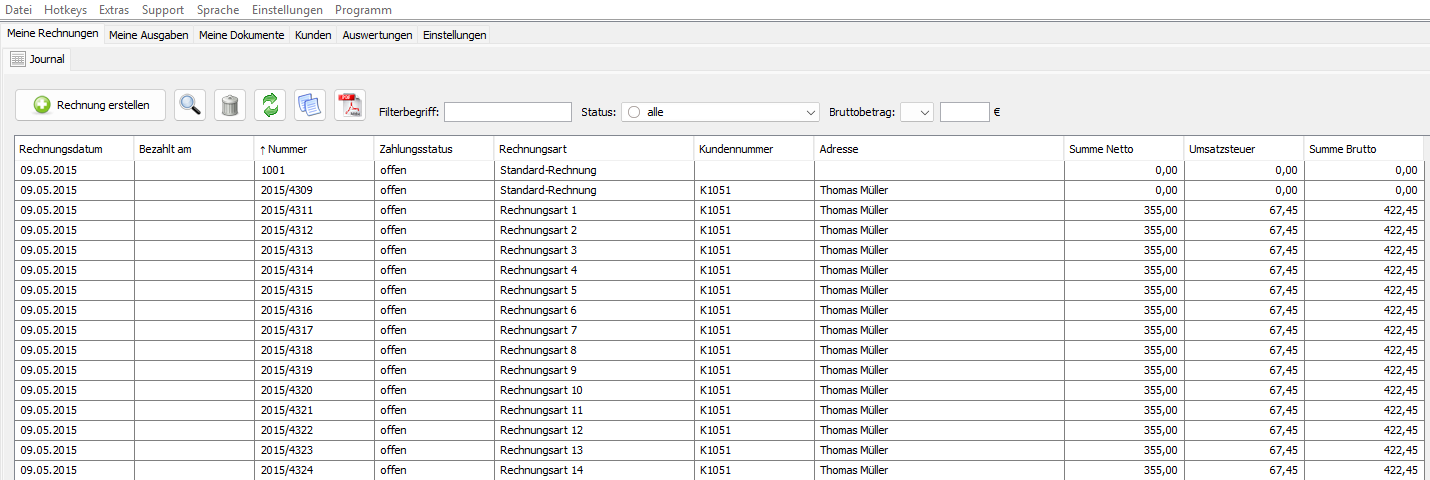Open the Einstellungen menu in menu bar

click(x=287, y=10)
